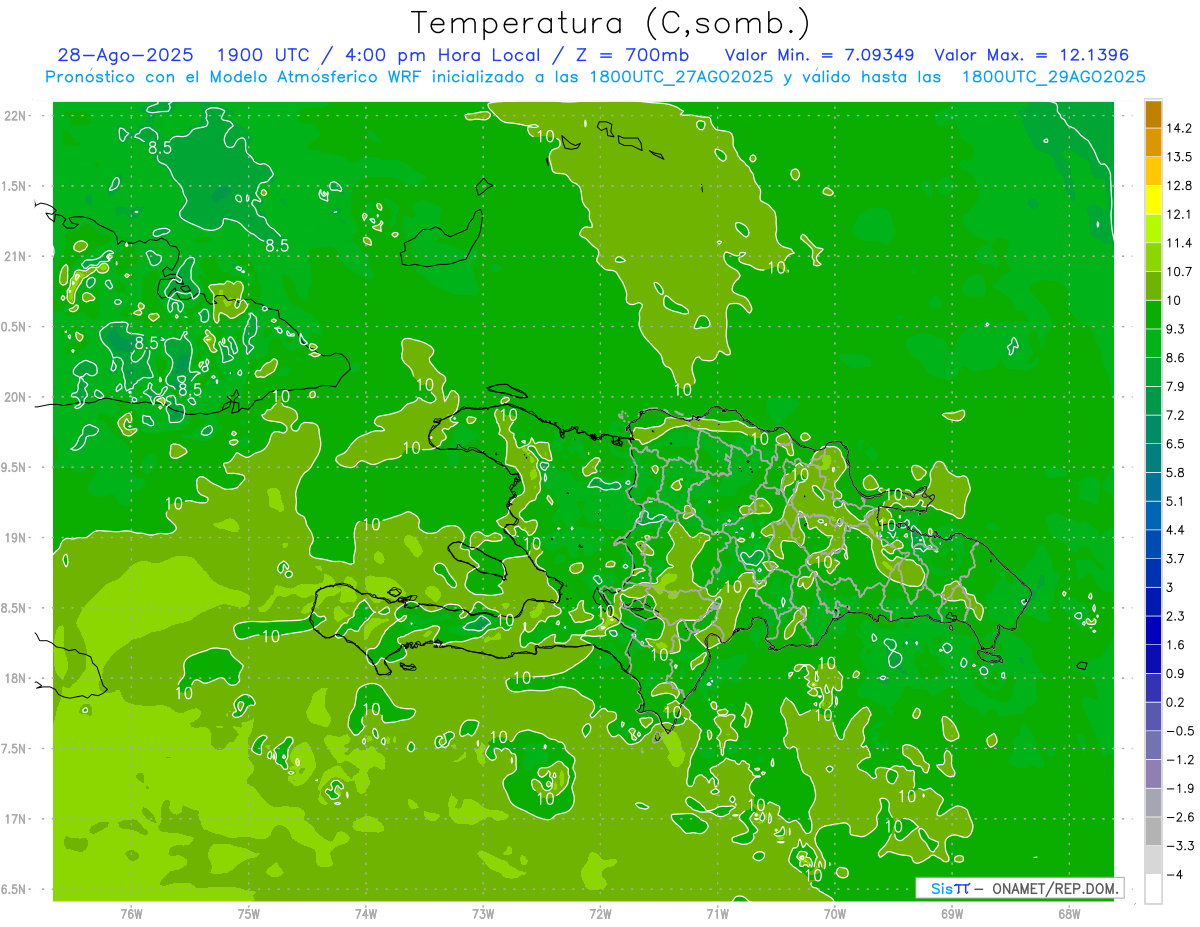
Task: Click the "71W" longitude label
Action: [x=717, y=913]
